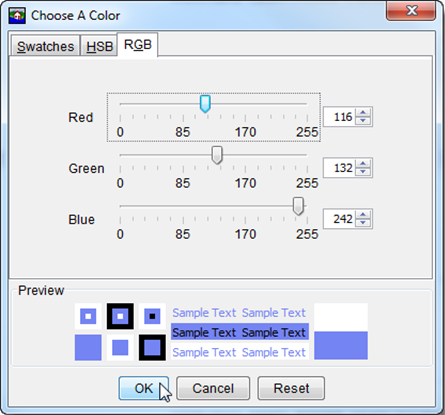This screenshot has width=445, height=415.
Task: Decrease the Red value with down arrow
Action: 363,121
